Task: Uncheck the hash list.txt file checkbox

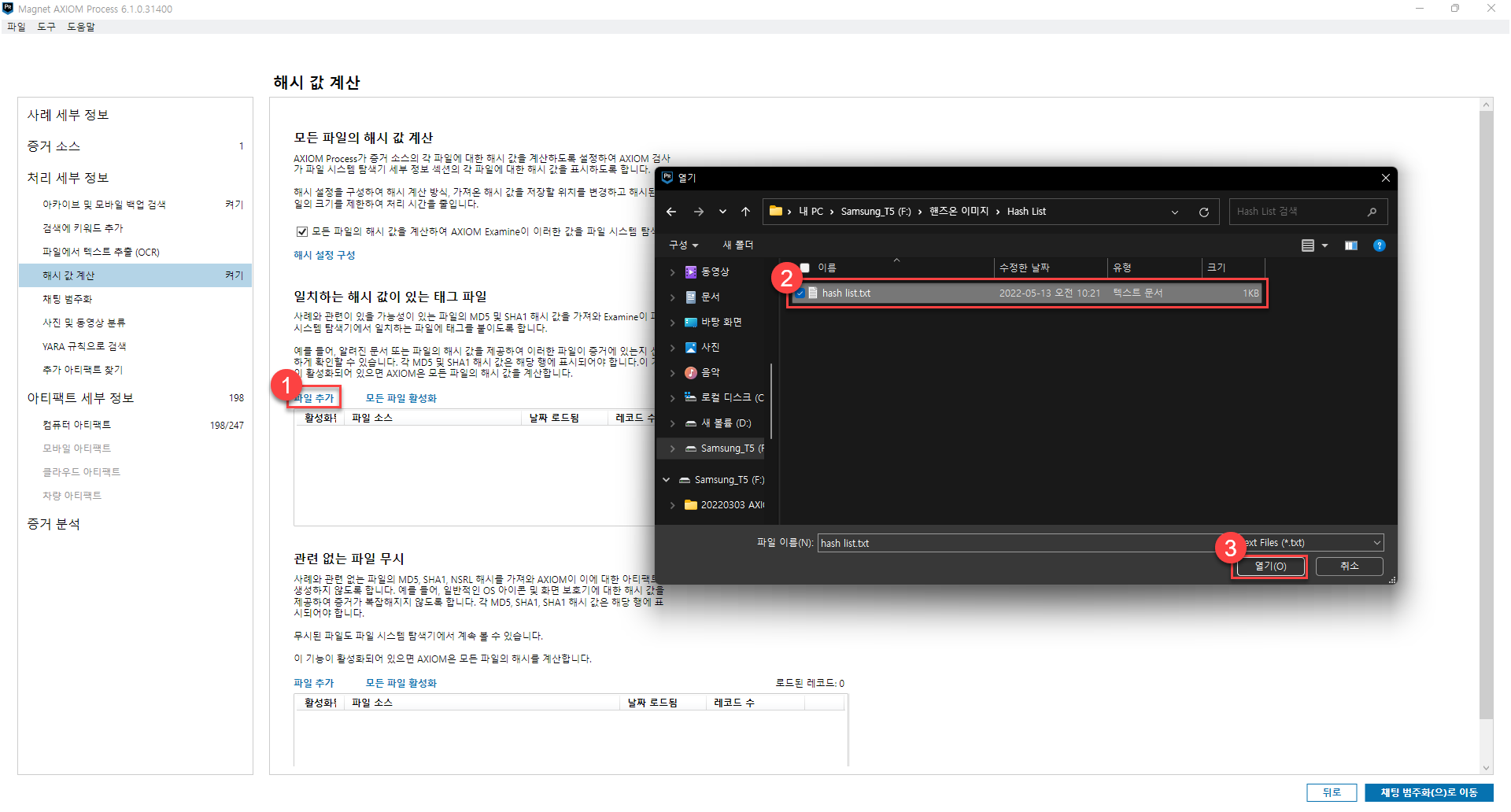Action: point(800,293)
